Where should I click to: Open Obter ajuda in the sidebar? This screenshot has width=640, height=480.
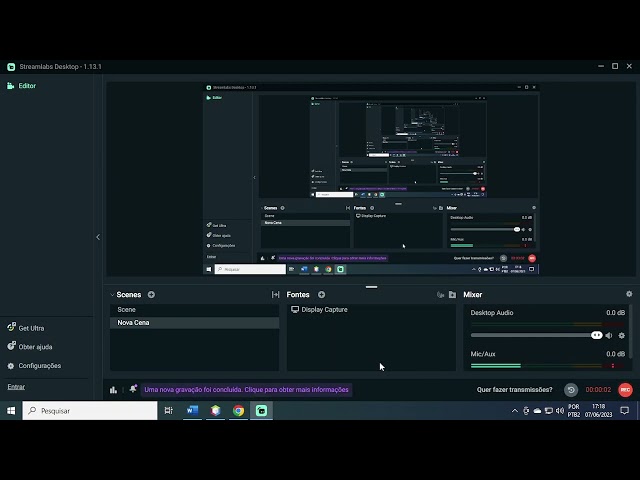point(30,347)
